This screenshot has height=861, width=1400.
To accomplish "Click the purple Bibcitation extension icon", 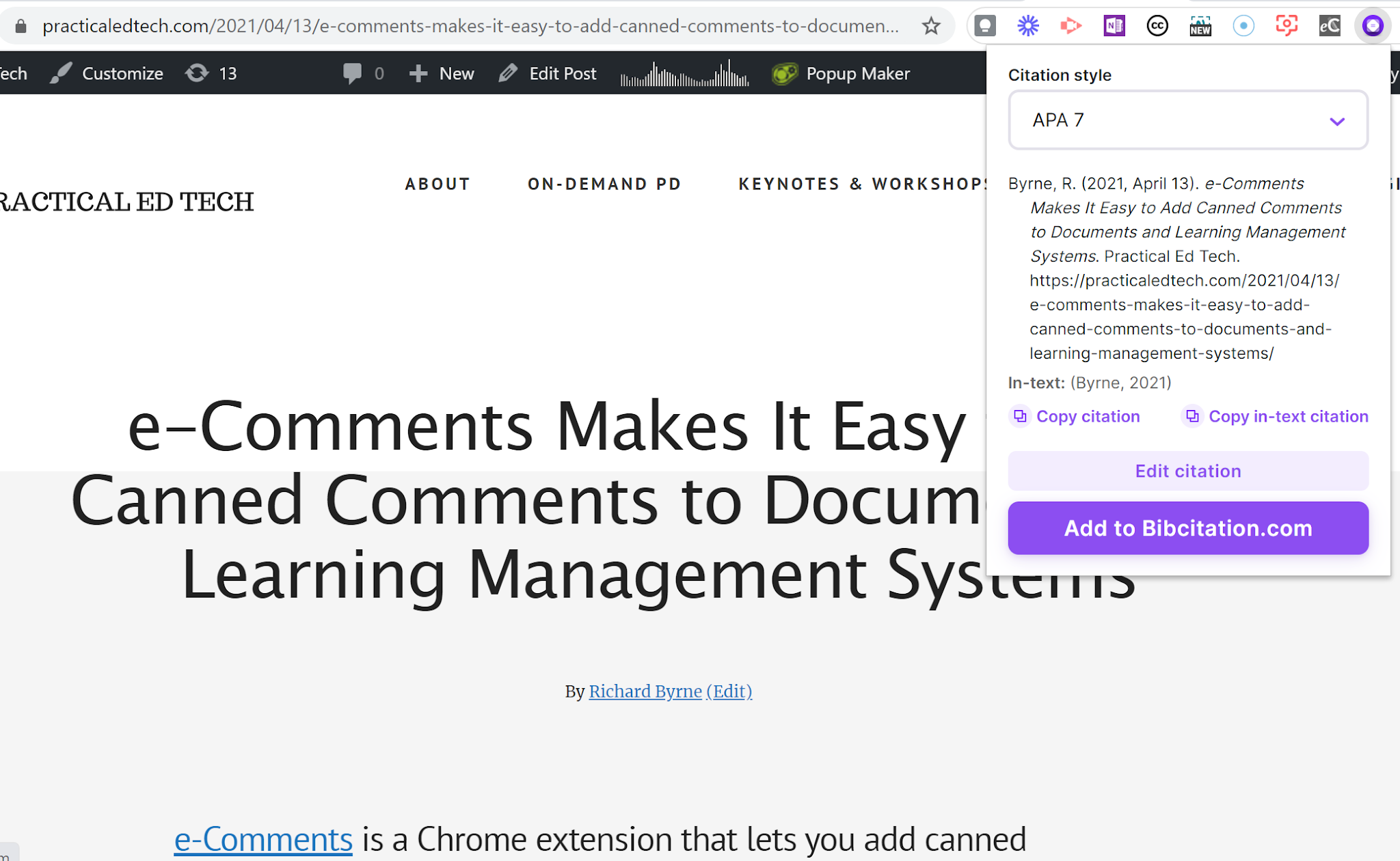I will coord(1372,26).
